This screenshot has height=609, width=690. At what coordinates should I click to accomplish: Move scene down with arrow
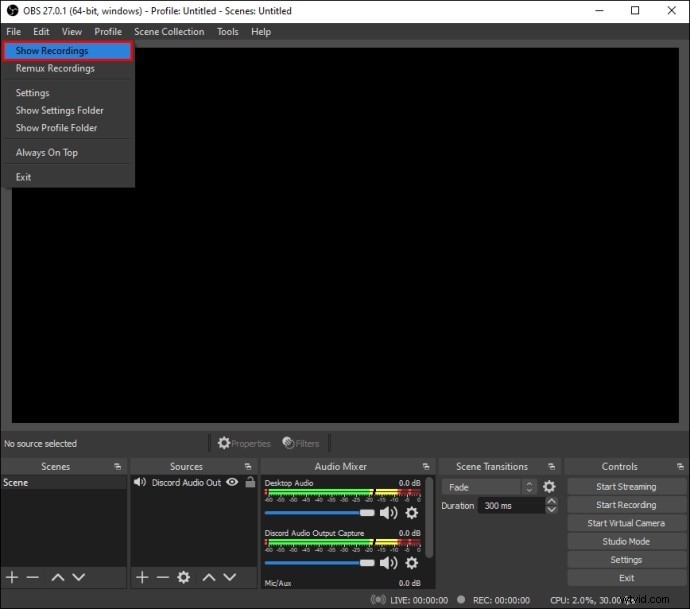click(79, 577)
